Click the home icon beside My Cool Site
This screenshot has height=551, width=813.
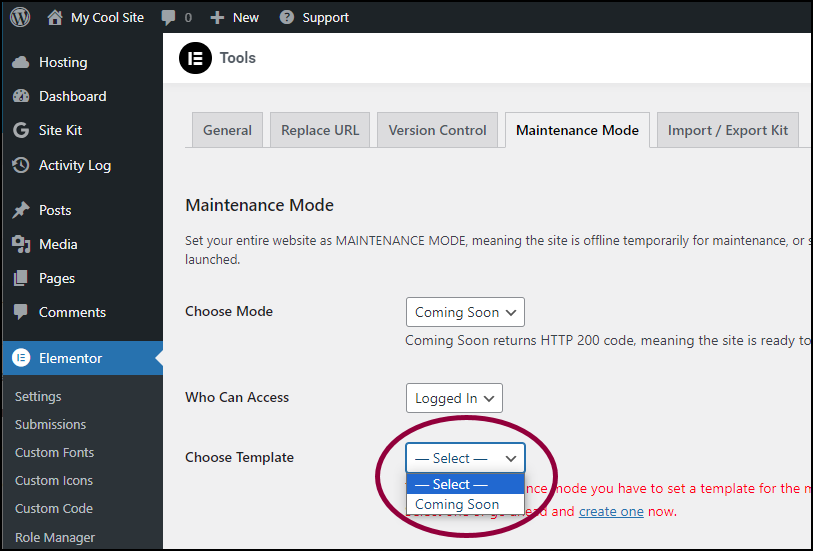(54, 18)
